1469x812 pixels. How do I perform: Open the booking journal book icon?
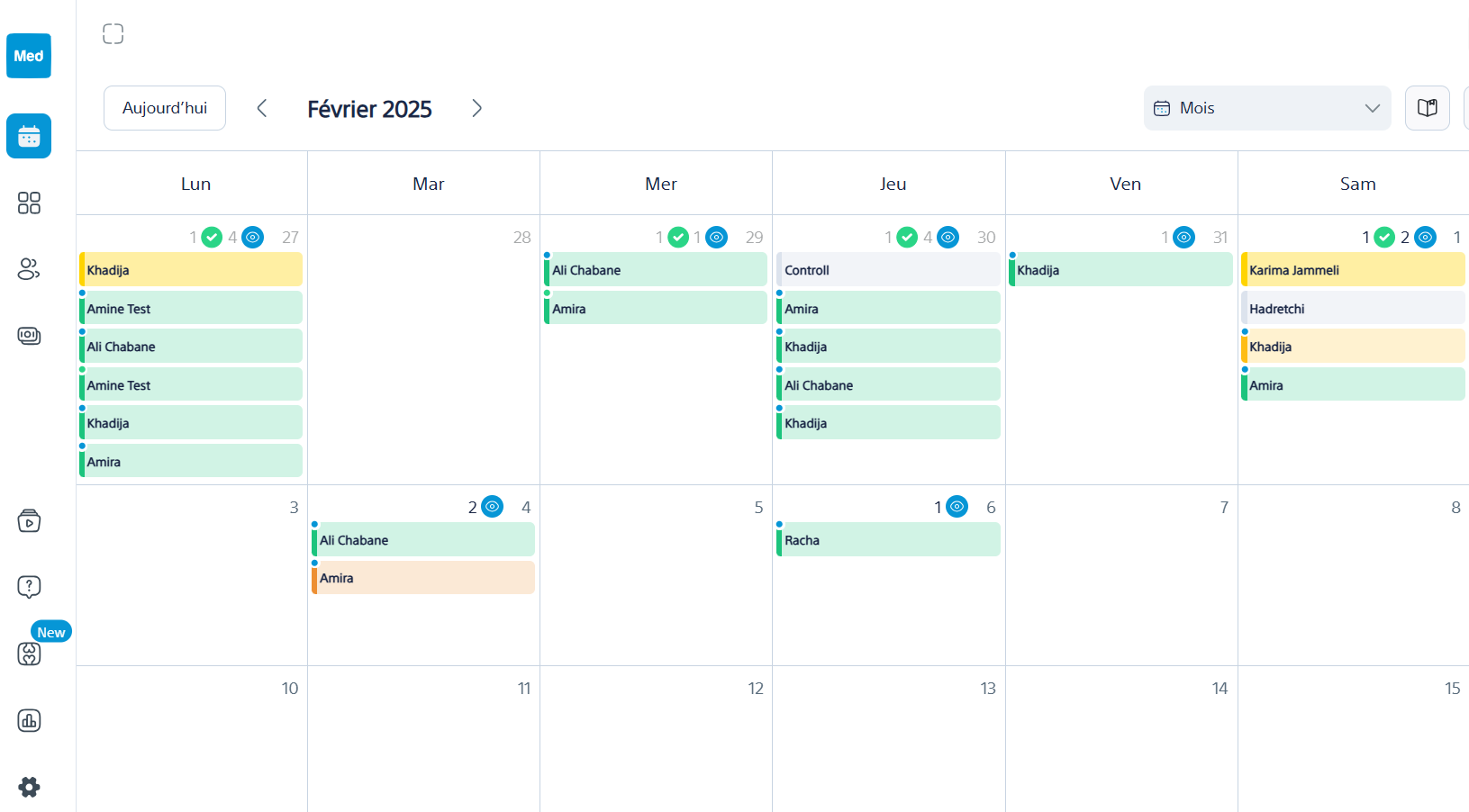1428,107
